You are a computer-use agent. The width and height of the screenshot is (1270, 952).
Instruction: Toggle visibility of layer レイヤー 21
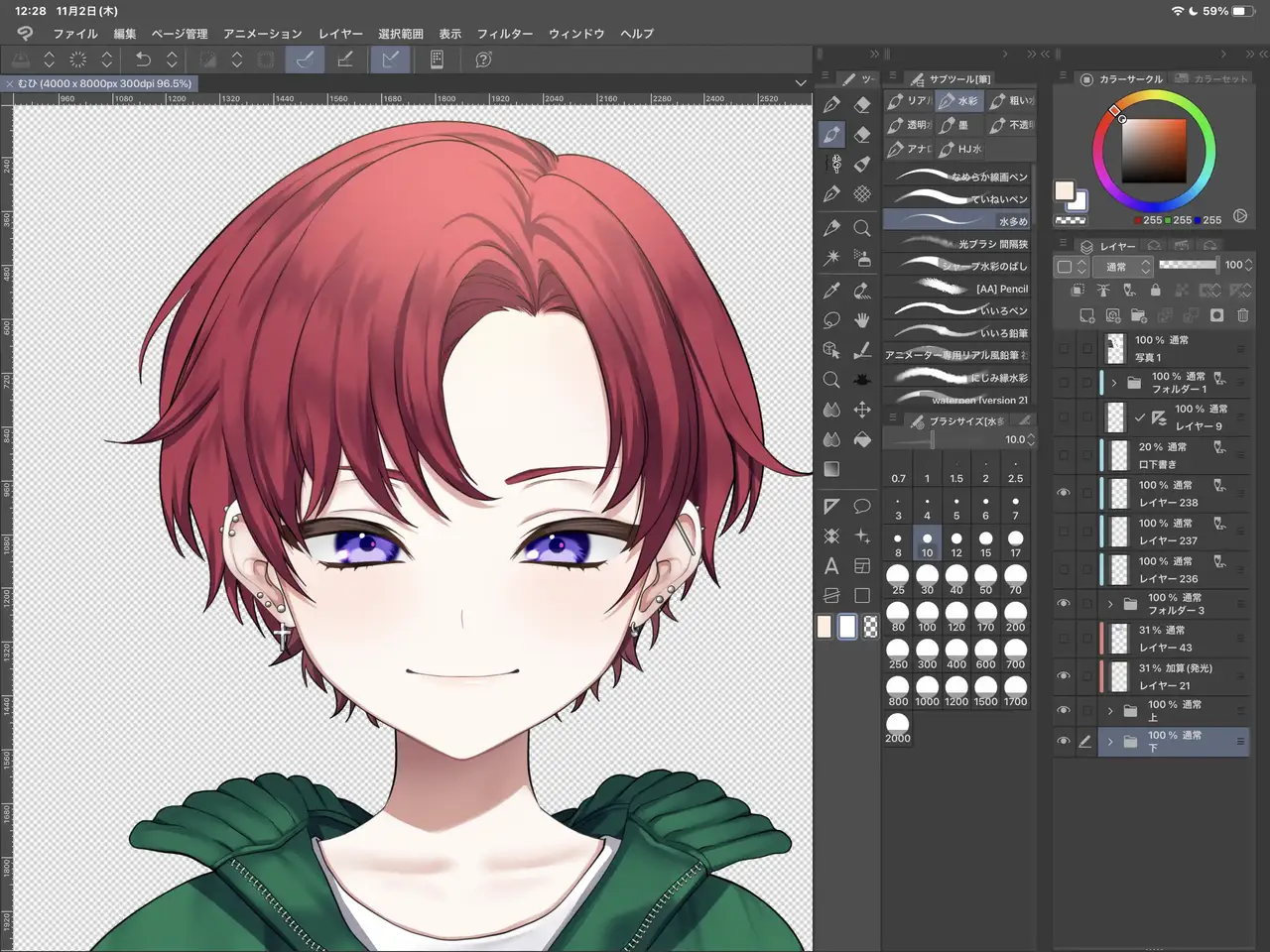1064,676
